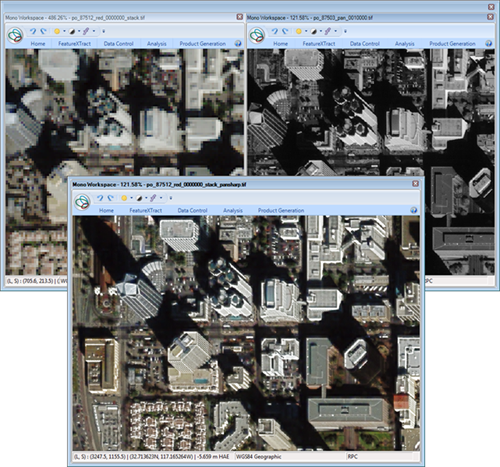Click the pansharpened color image view
This screenshot has width=500, height=467.
(x=246, y=333)
